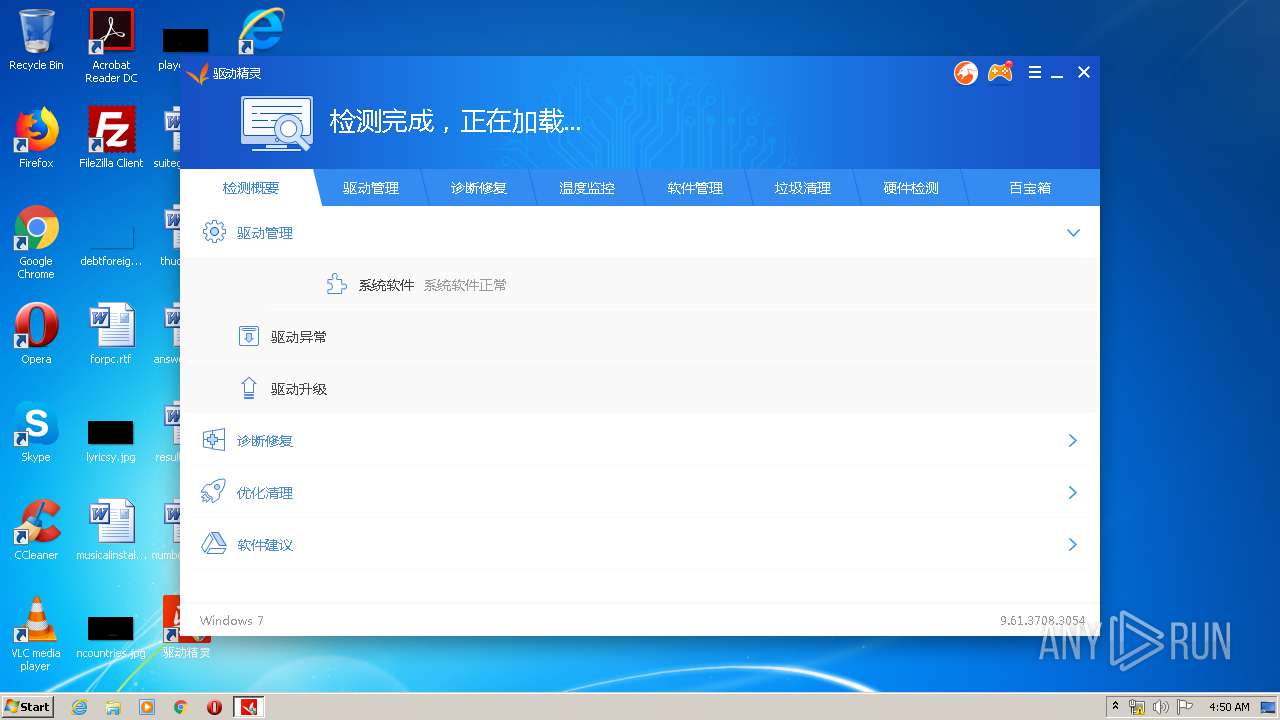The height and width of the screenshot is (720, 1280).
Task: Open Recycle Bin on the desktop
Action: pos(36,40)
